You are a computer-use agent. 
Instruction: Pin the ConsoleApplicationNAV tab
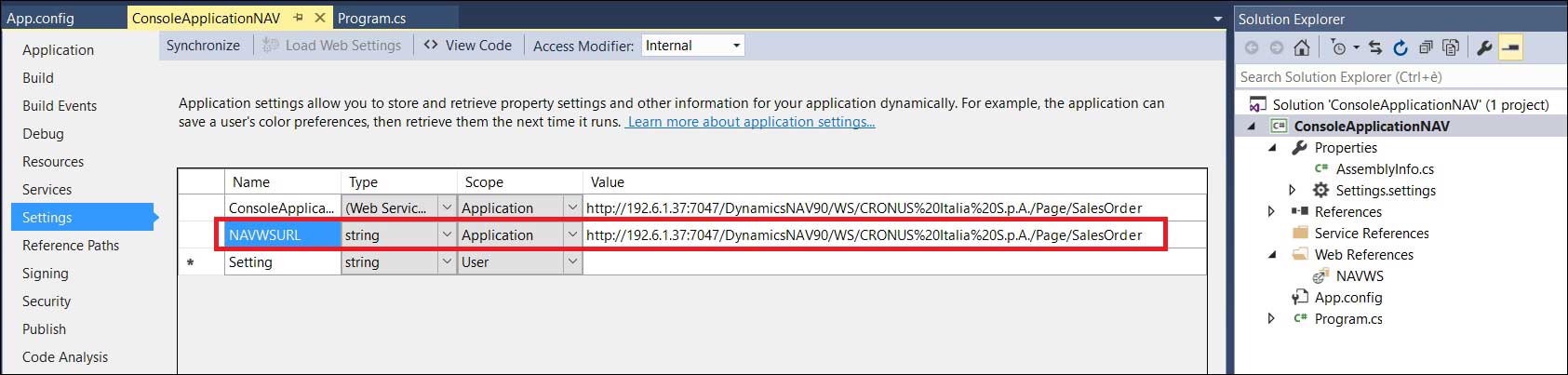tap(299, 18)
